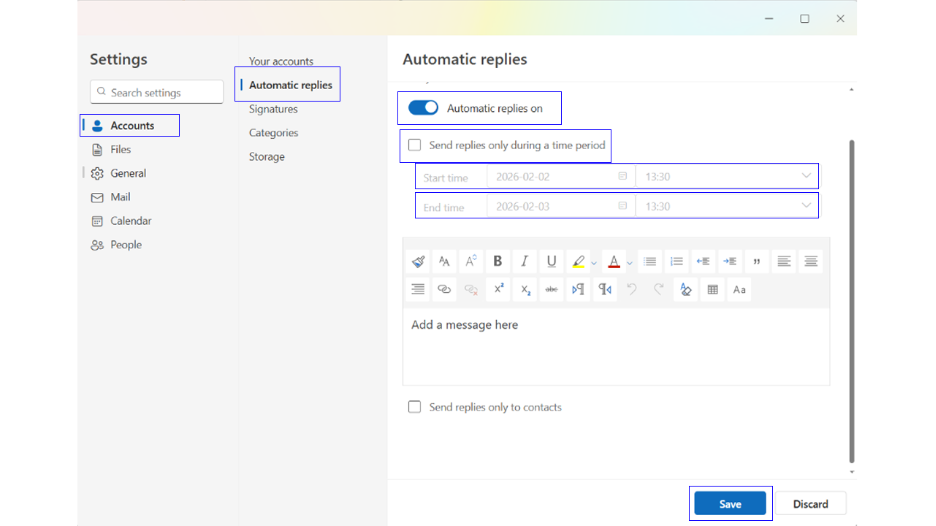Insert a hyperlink
This screenshot has width=936, height=526.
point(444,290)
